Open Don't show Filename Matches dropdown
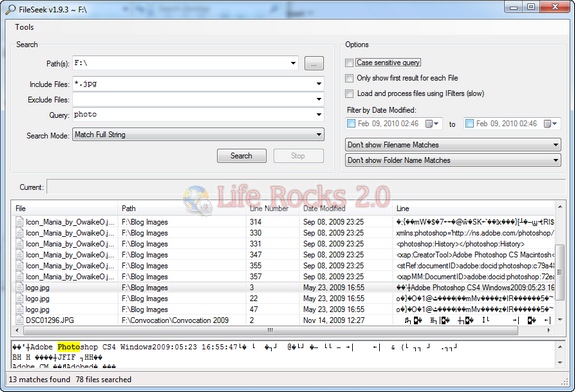This screenshot has width=575, height=392. (453, 145)
